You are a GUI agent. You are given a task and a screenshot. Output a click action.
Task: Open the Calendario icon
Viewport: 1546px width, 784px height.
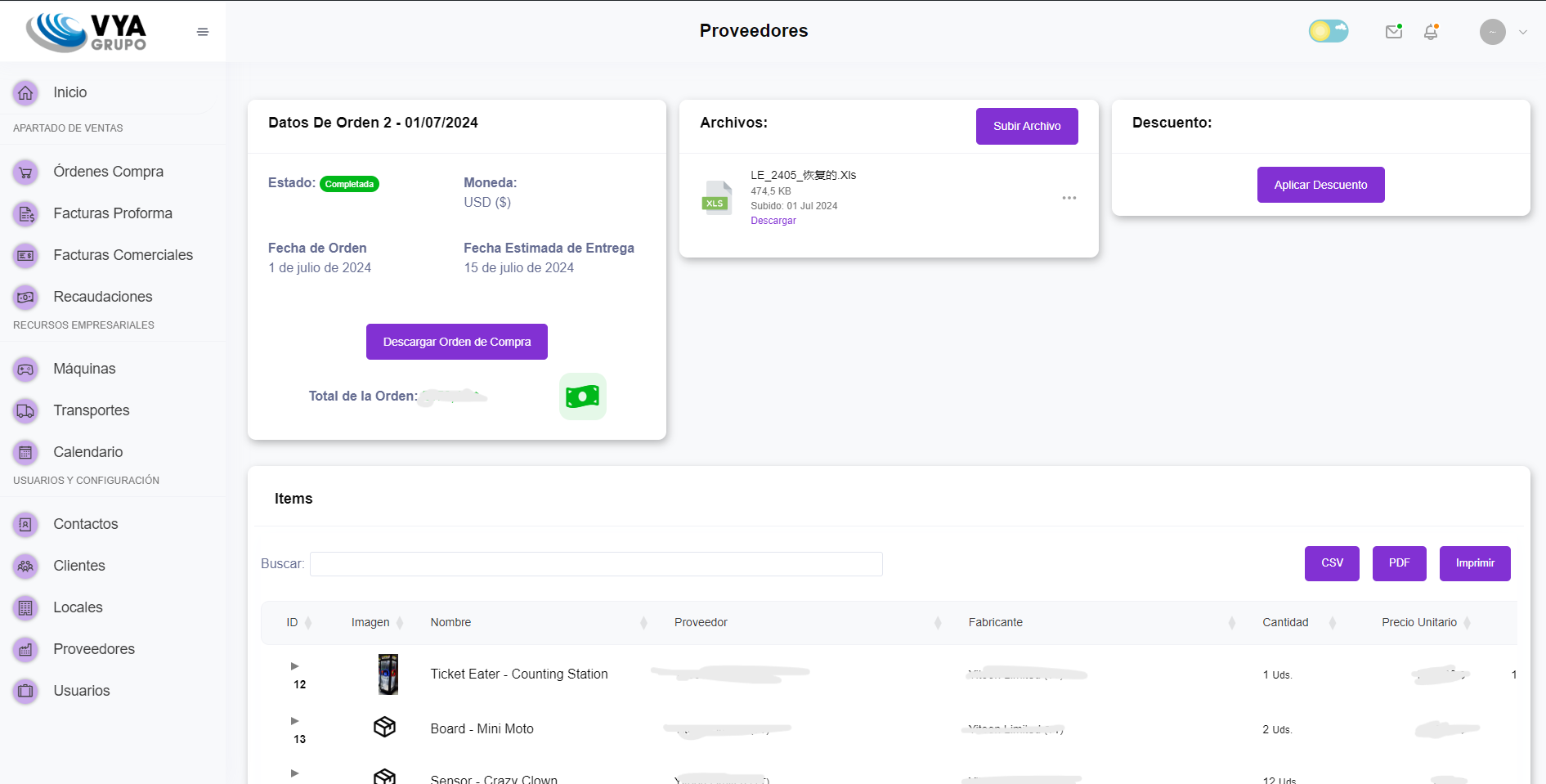(25, 452)
